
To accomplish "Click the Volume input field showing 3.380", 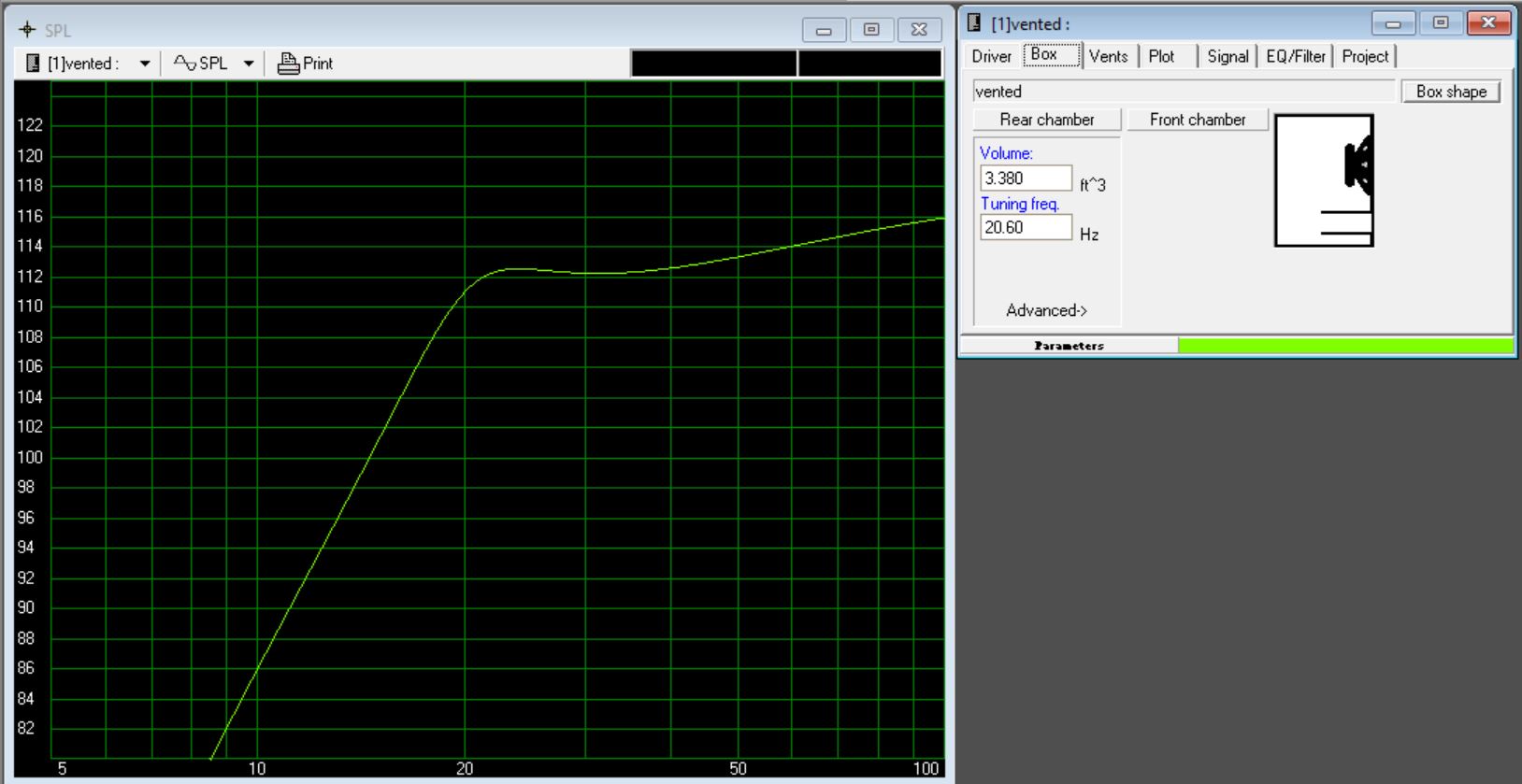I will 1026,178.
